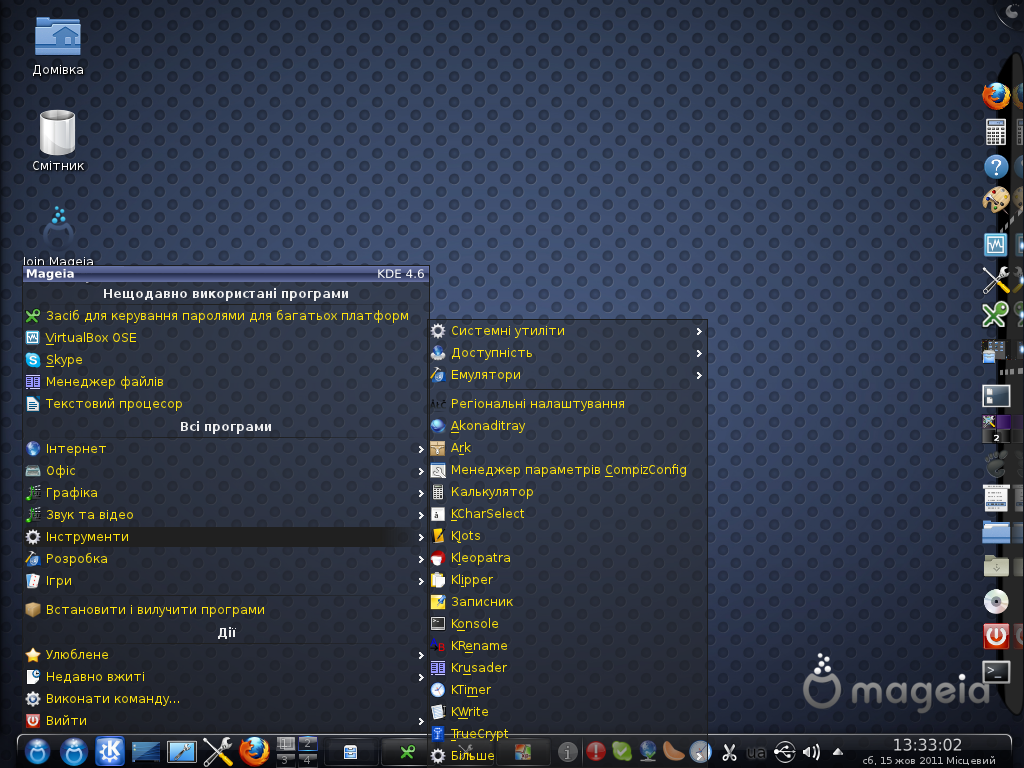Click the wrench tools icon in taskbar
The width and height of the screenshot is (1024, 768).
coord(217,751)
